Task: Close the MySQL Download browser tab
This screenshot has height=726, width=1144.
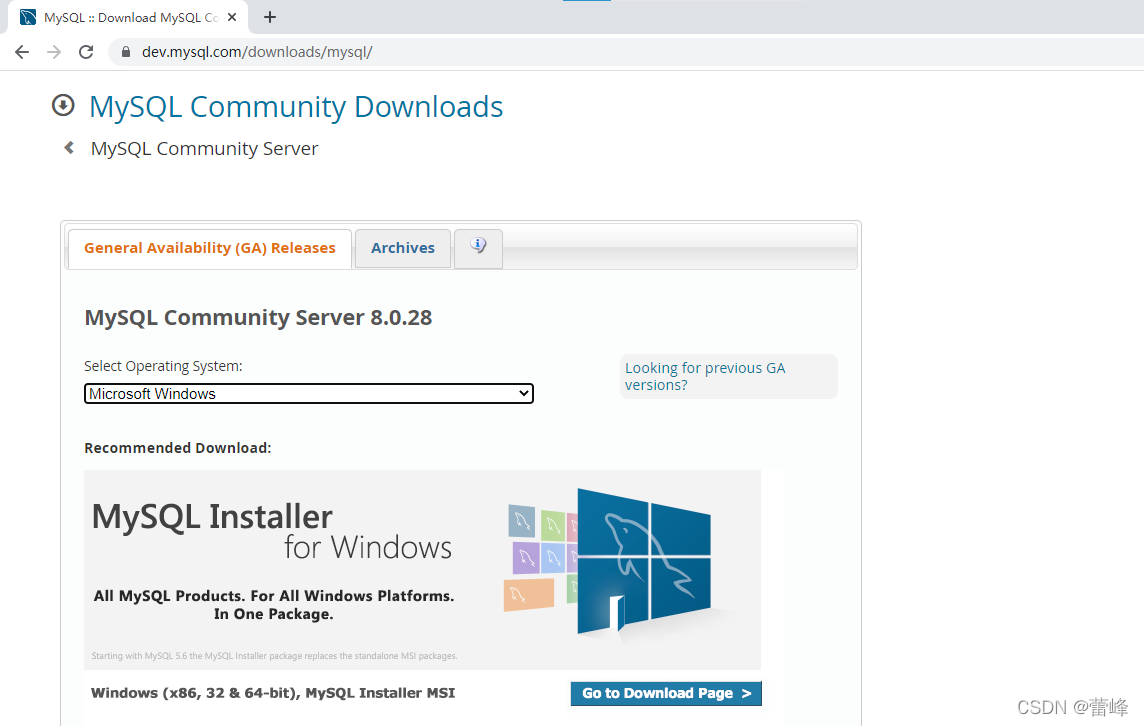Action: 232,17
